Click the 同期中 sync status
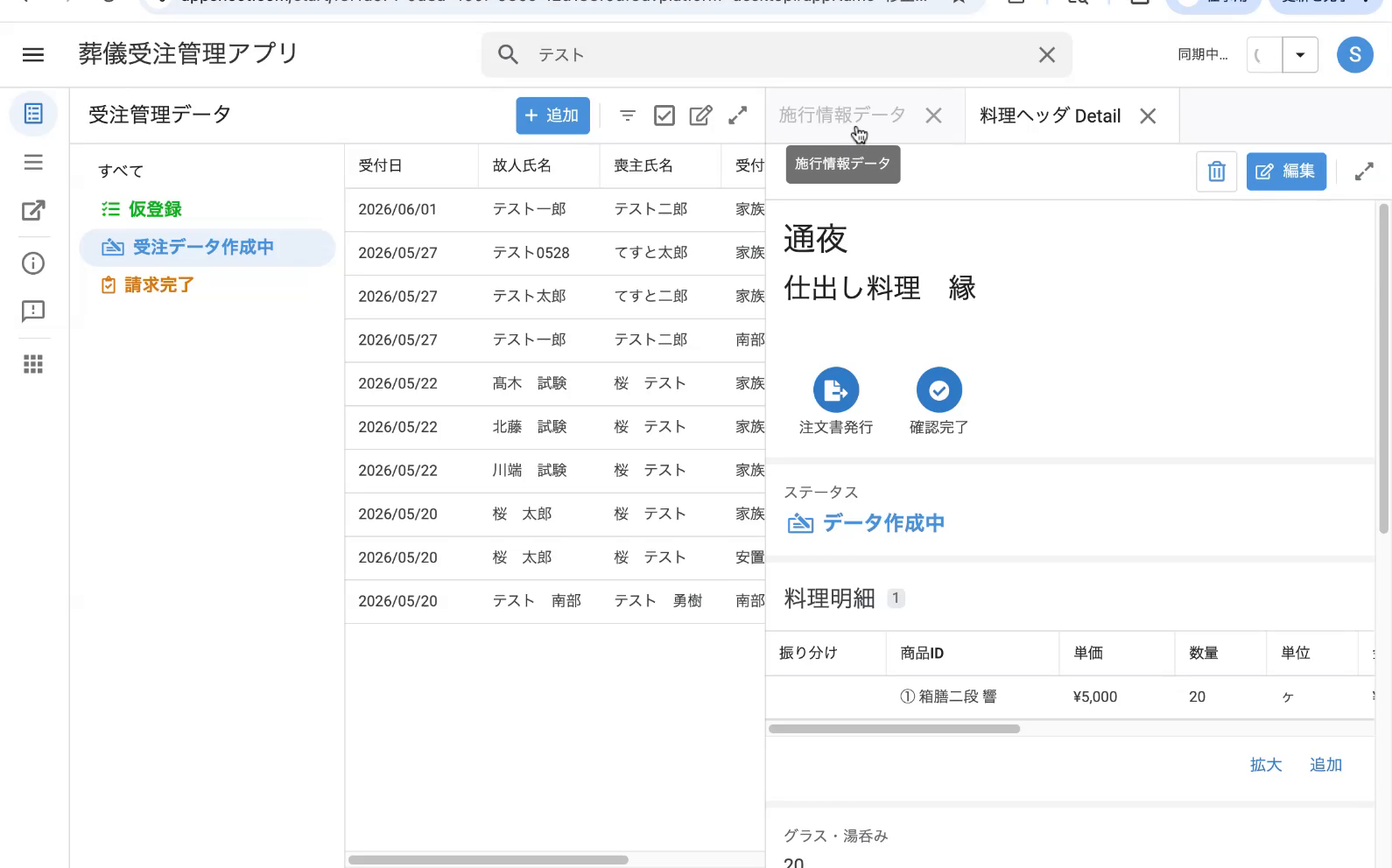Viewport: 1392px width, 868px height. [x=1202, y=55]
